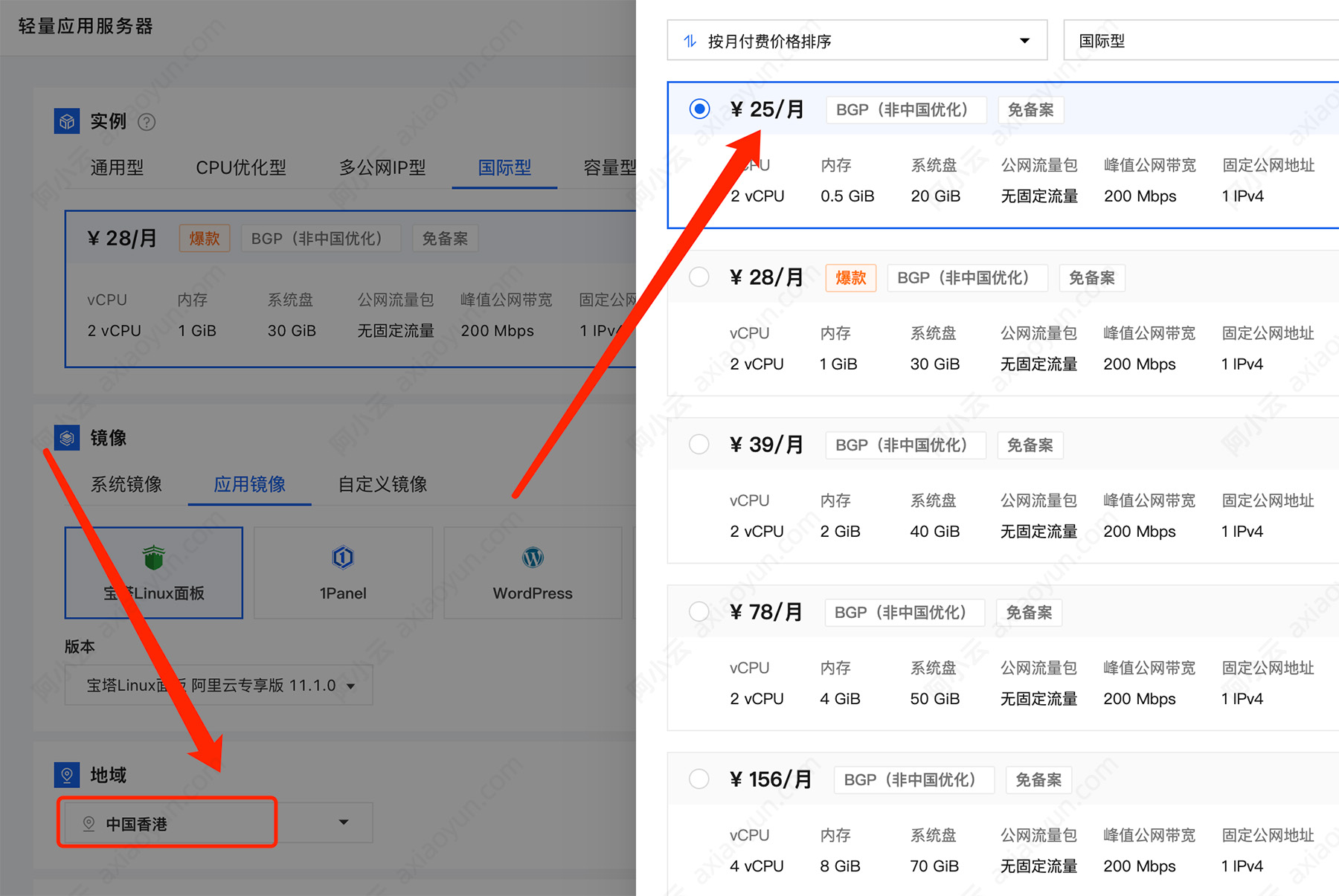Viewport: 1339px width, 896px height.
Task: Select the ¥156/月 plan radio button
Action: (699, 779)
